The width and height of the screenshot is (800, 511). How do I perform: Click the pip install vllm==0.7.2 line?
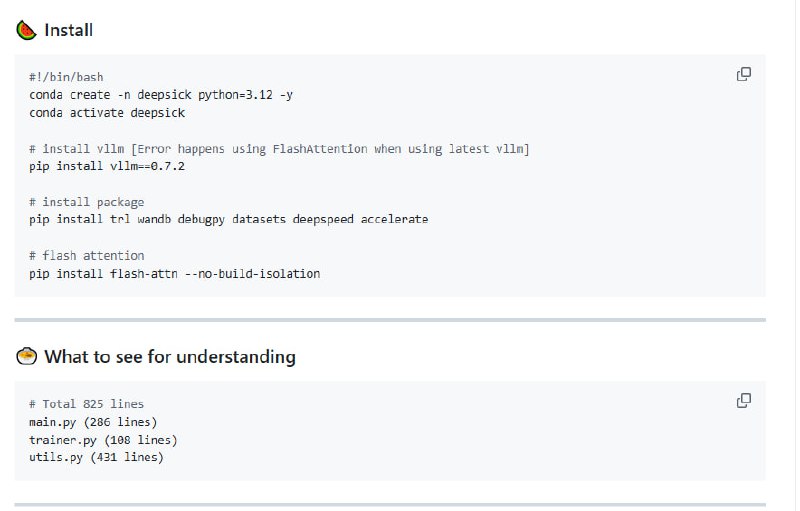[107, 166]
